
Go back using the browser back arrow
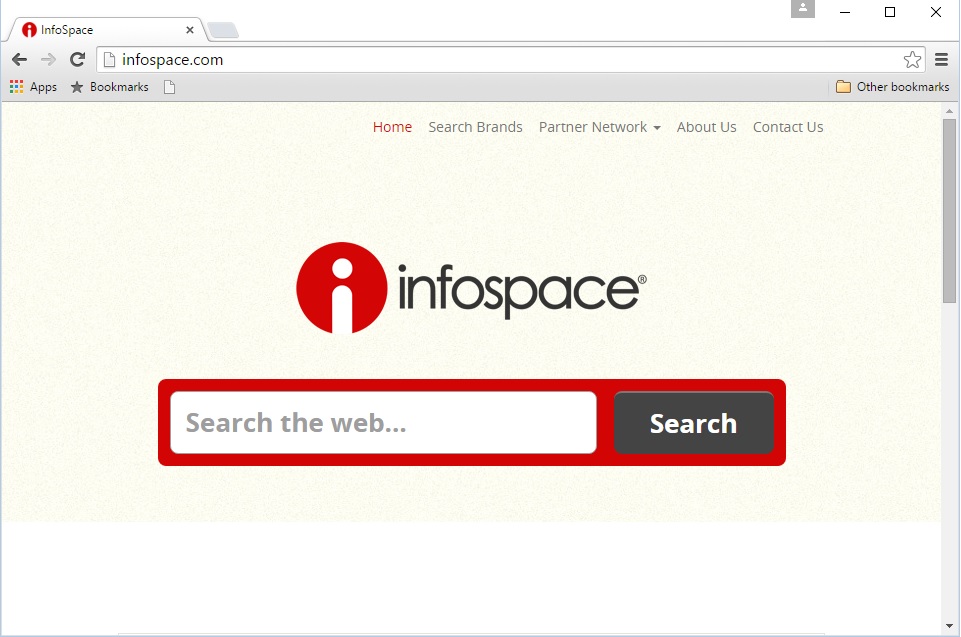pyautogui.click(x=20, y=59)
